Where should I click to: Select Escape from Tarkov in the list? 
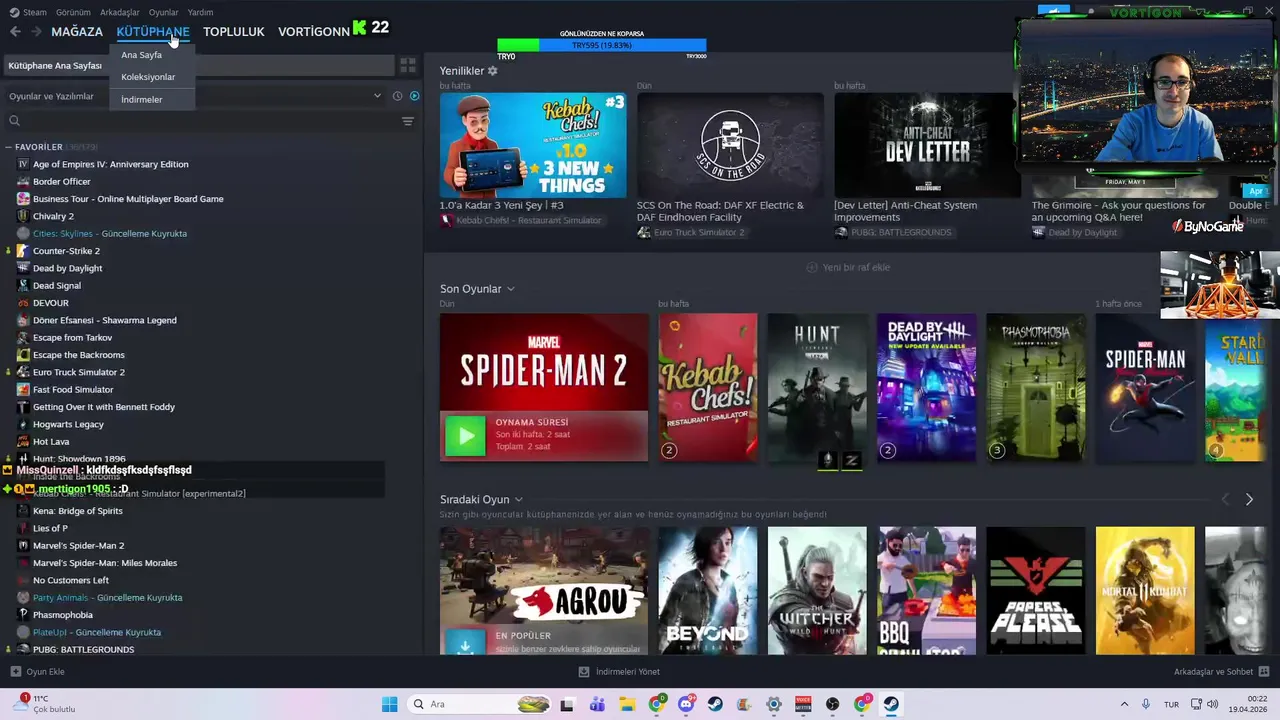(x=73, y=337)
